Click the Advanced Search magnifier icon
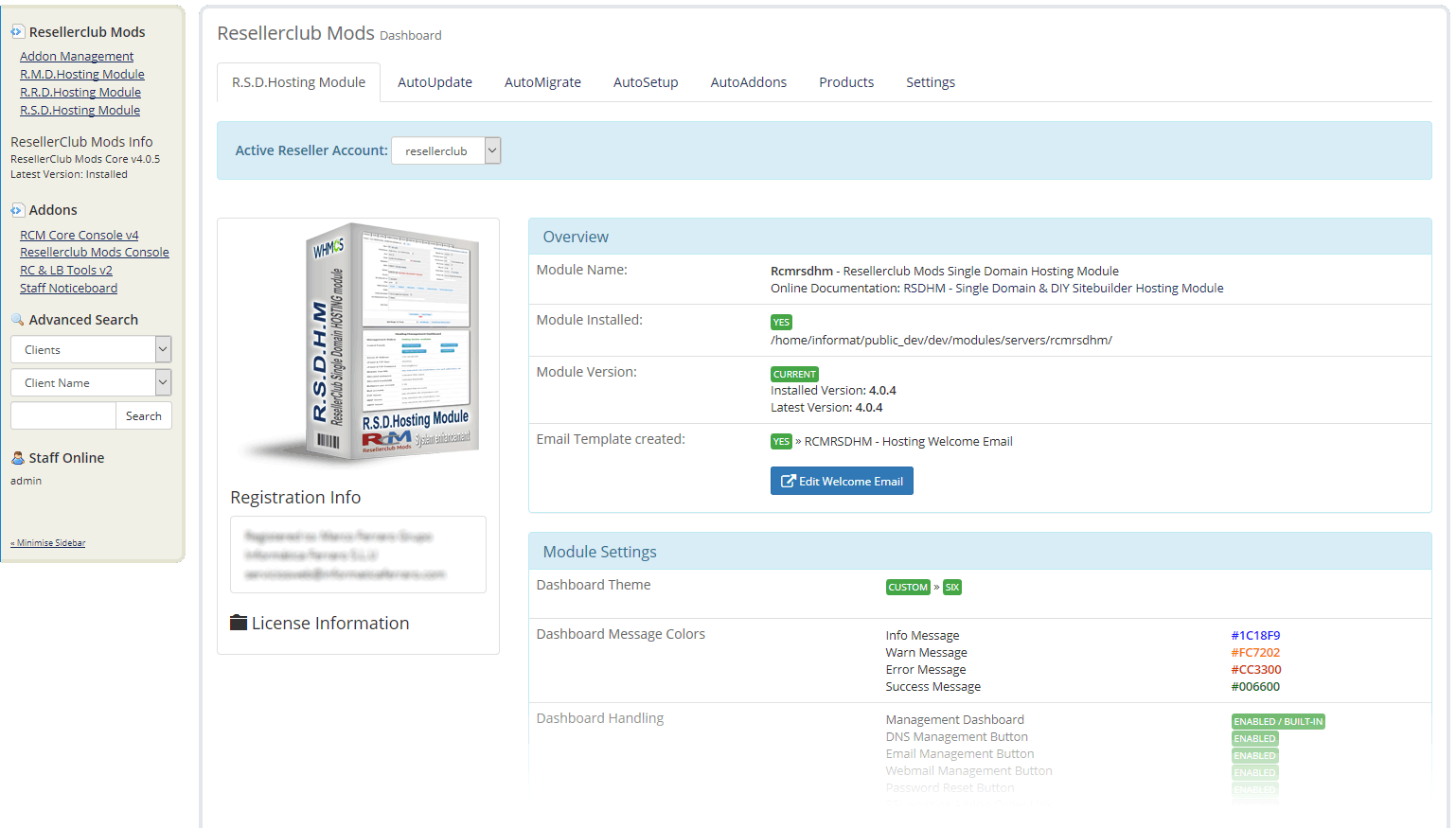The image size is (1456, 828). click(x=17, y=320)
